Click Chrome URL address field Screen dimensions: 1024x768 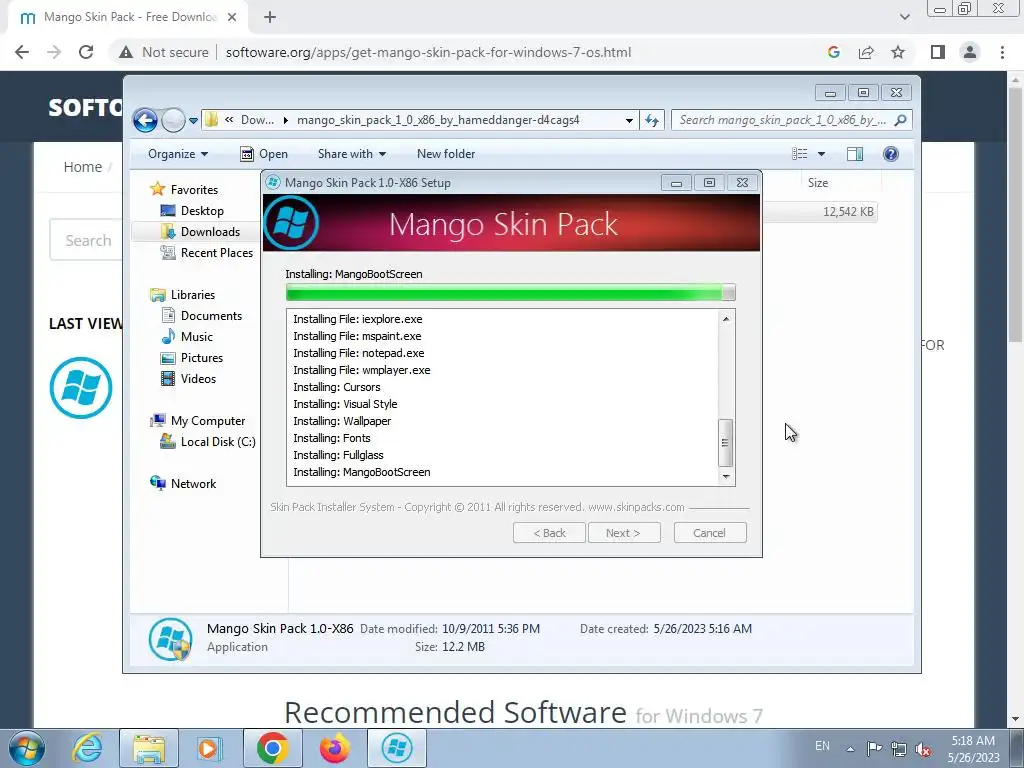click(x=428, y=52)
